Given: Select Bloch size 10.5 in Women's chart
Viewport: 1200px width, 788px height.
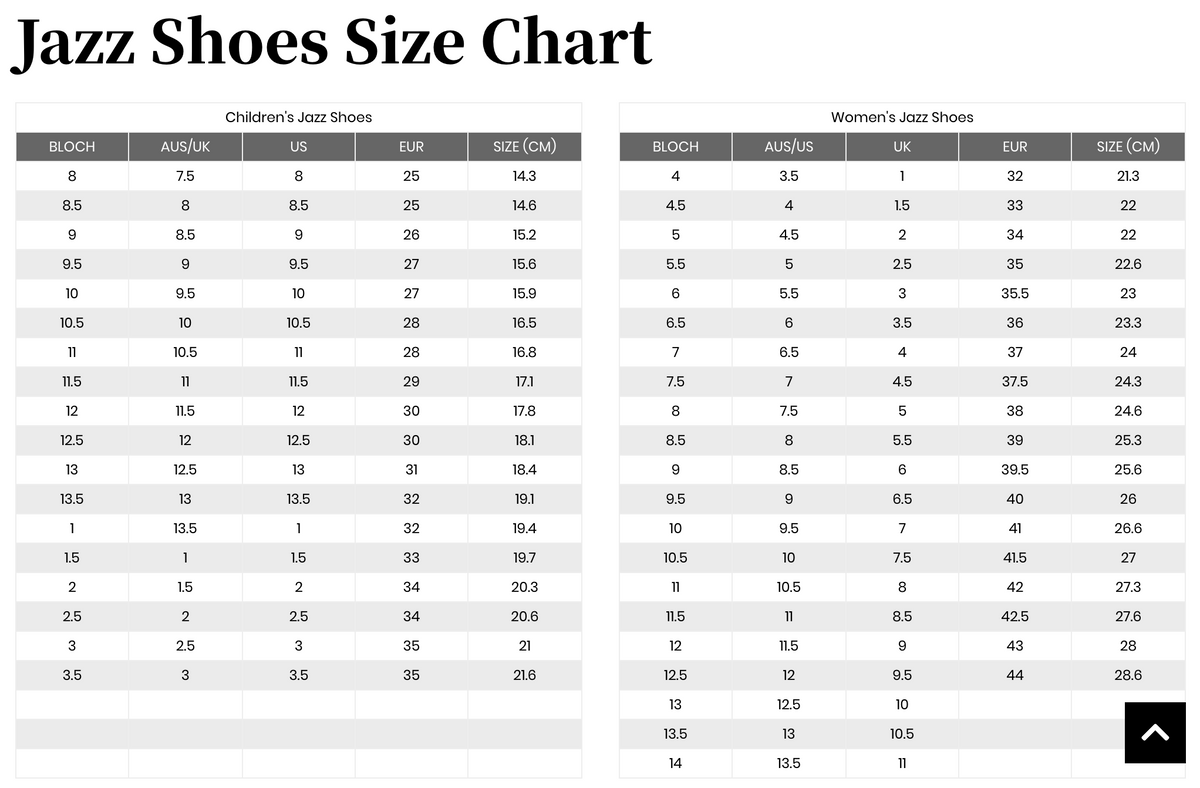Looking at the screenshot, I should [675, 557].
